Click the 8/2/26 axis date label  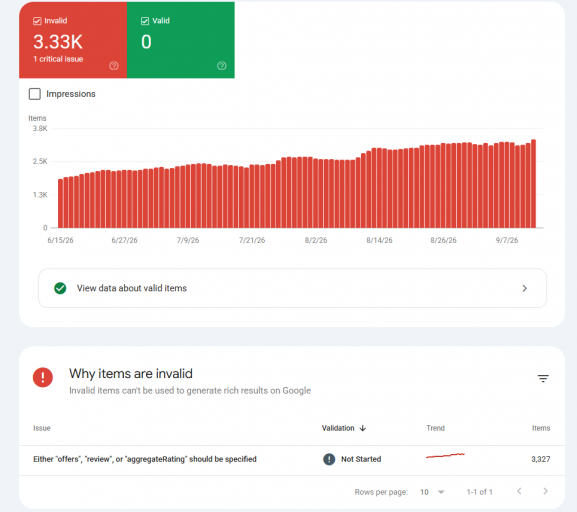click(x=316, y=240)
